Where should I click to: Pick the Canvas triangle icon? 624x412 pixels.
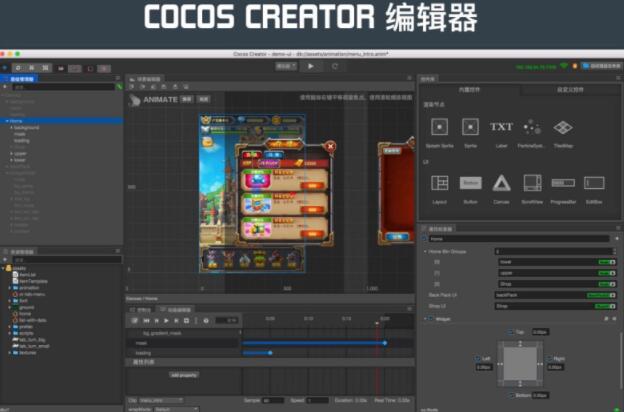[x=501, y=183]
